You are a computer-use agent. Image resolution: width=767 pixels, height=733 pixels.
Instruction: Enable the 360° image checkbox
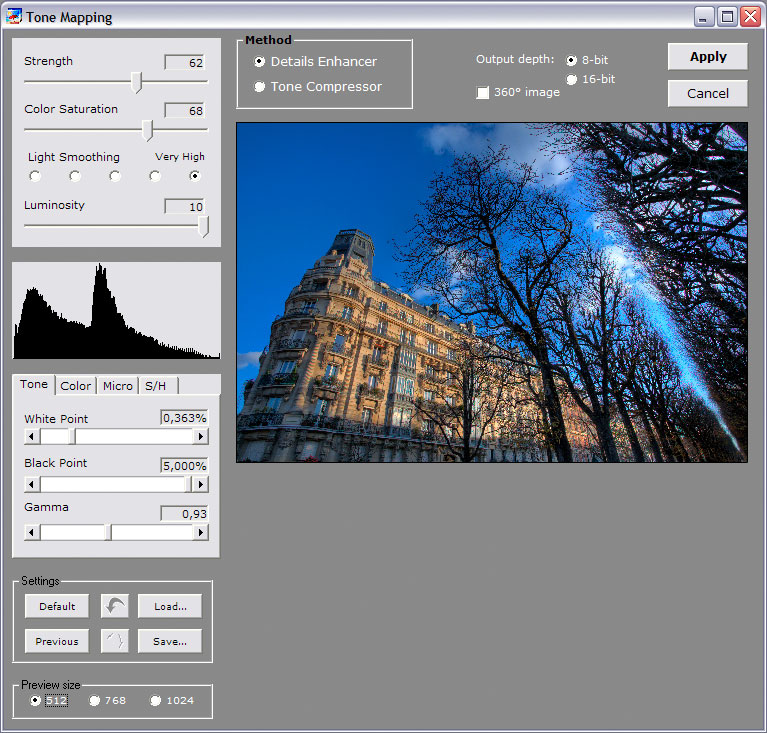482,92
